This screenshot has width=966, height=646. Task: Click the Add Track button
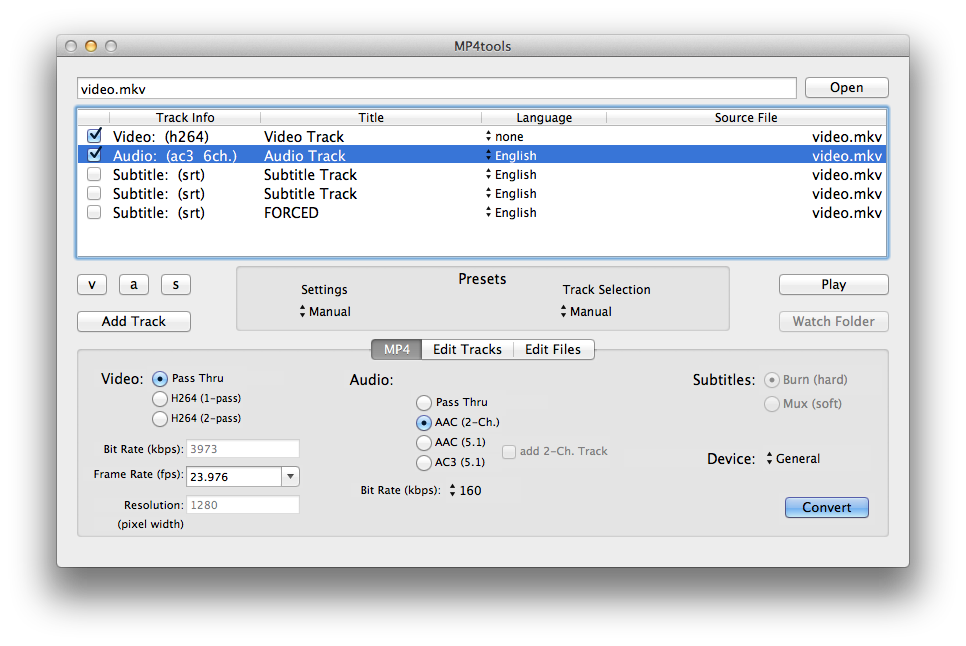pyautogui.click(x=134, y=321)
